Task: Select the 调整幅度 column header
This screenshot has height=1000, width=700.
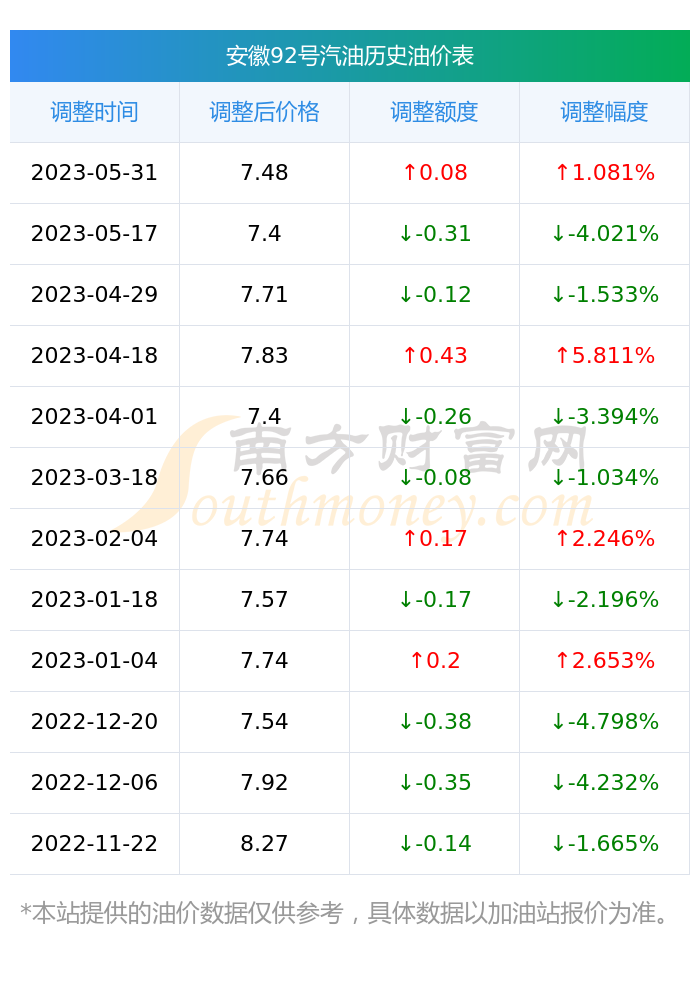Action: (x=604, y=112)
